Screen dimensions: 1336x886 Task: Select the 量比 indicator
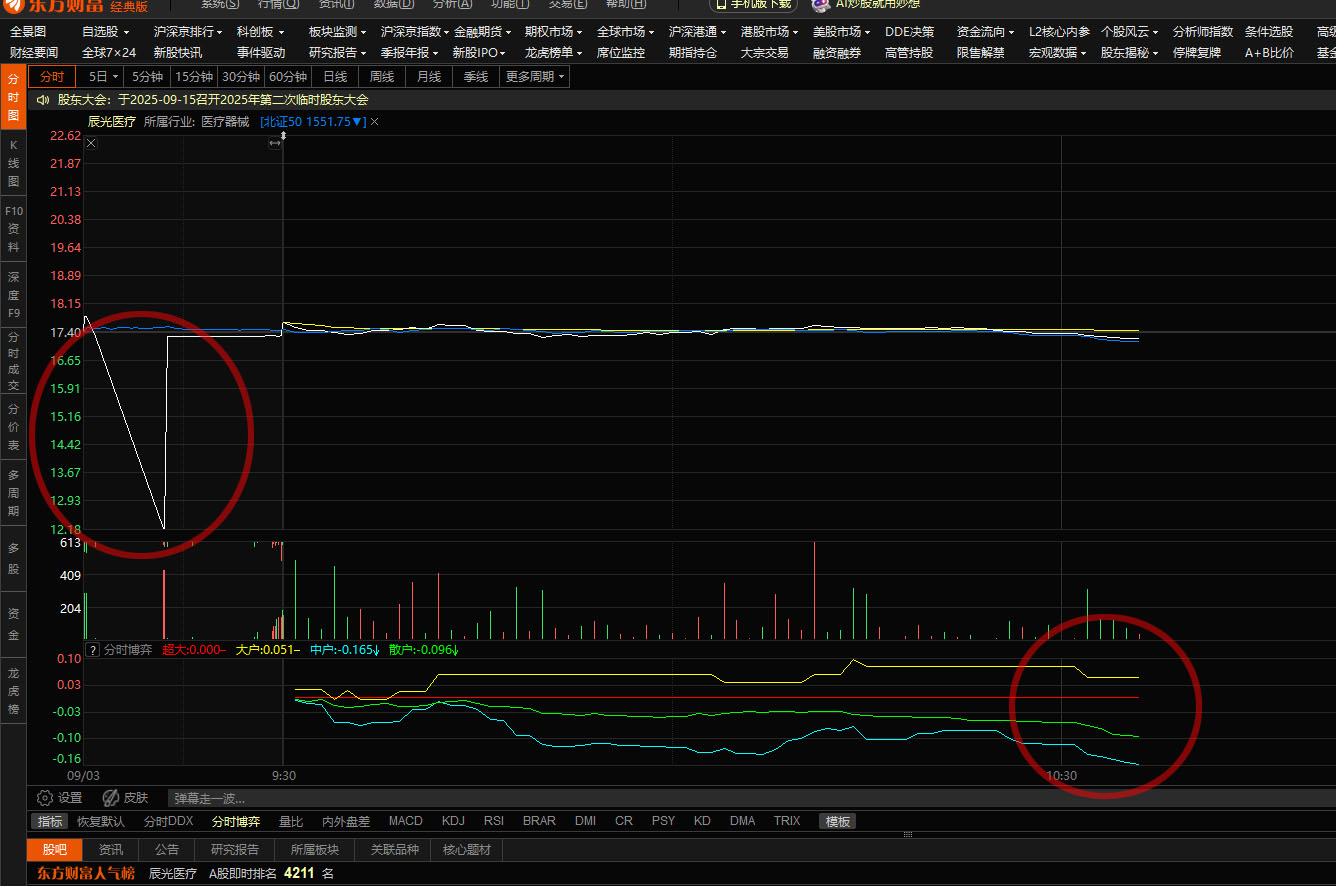pyautogui.click(x=291, y=821)
